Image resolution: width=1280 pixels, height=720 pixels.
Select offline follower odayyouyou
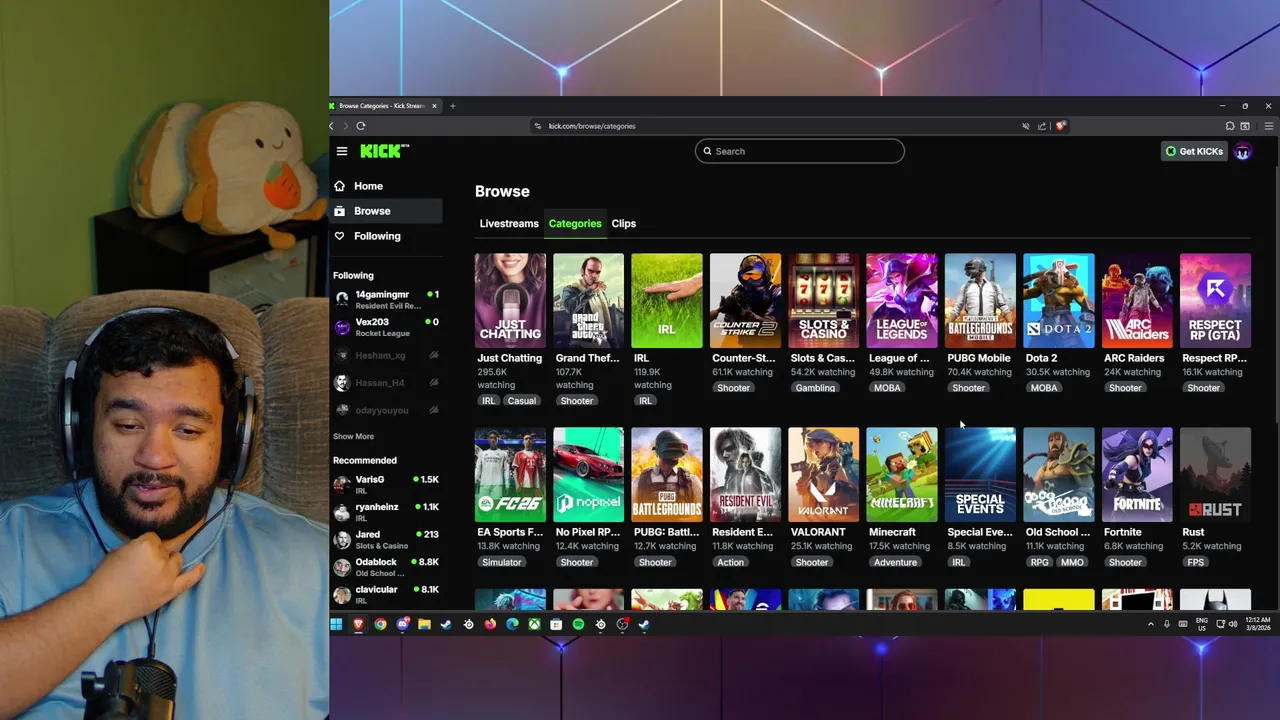coord(386,410)
